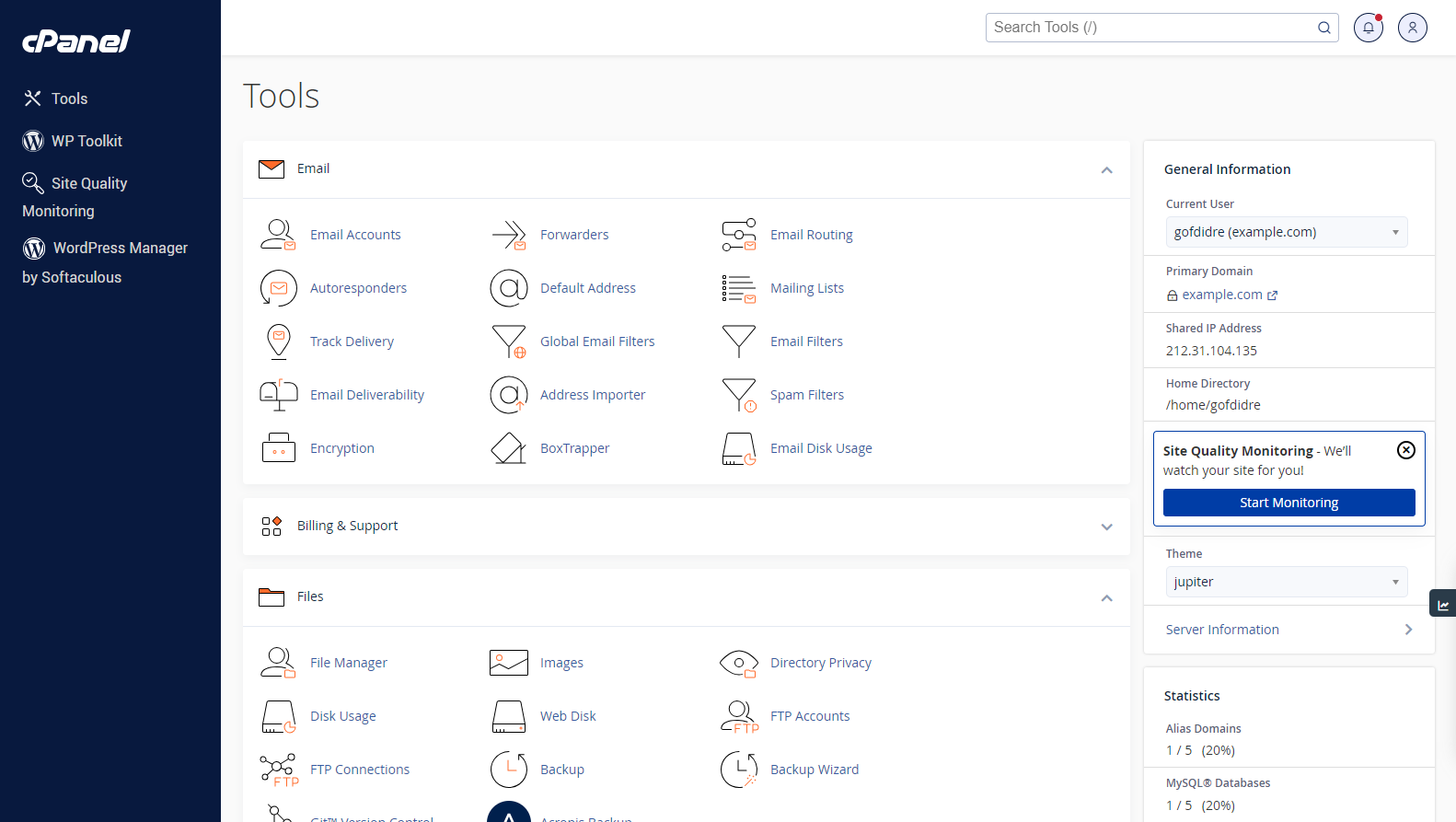Screen dimensions: 1456x822
Task: Open the Current User dropdown
Action: [1286, 232]
